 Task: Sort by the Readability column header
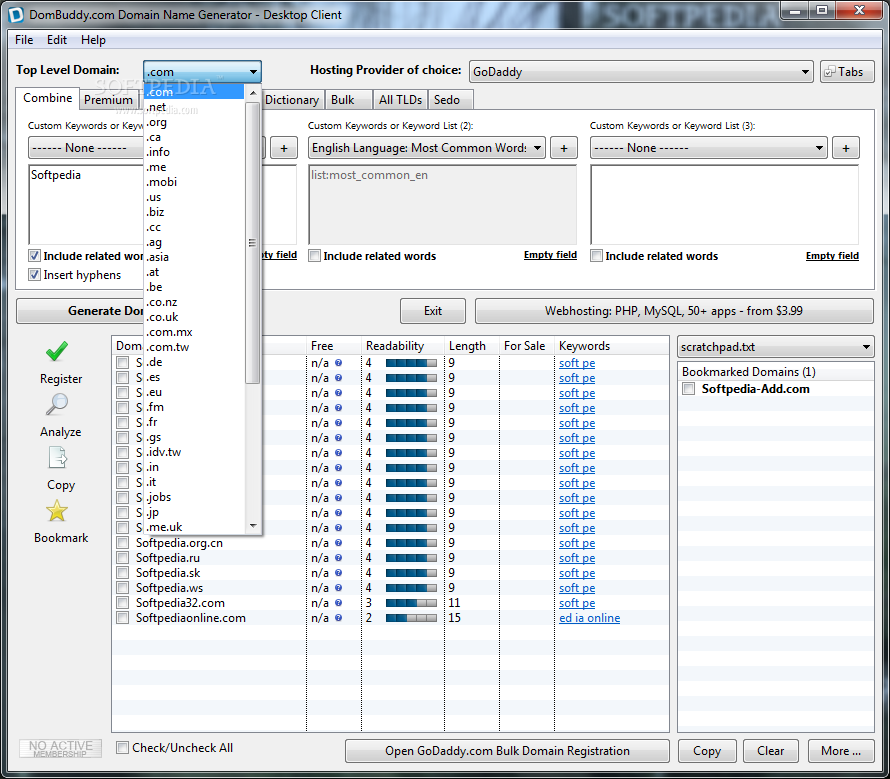(x=402, y=346)
